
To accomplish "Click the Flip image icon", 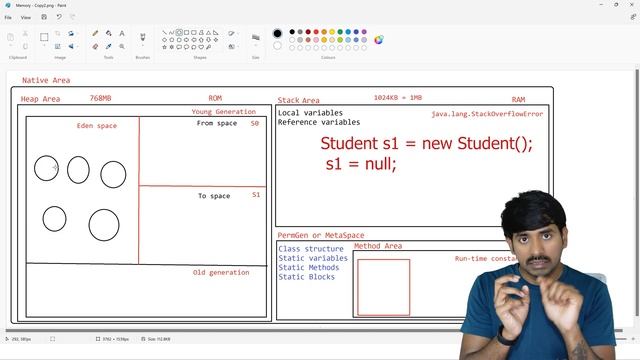I will tap(71, 46).
